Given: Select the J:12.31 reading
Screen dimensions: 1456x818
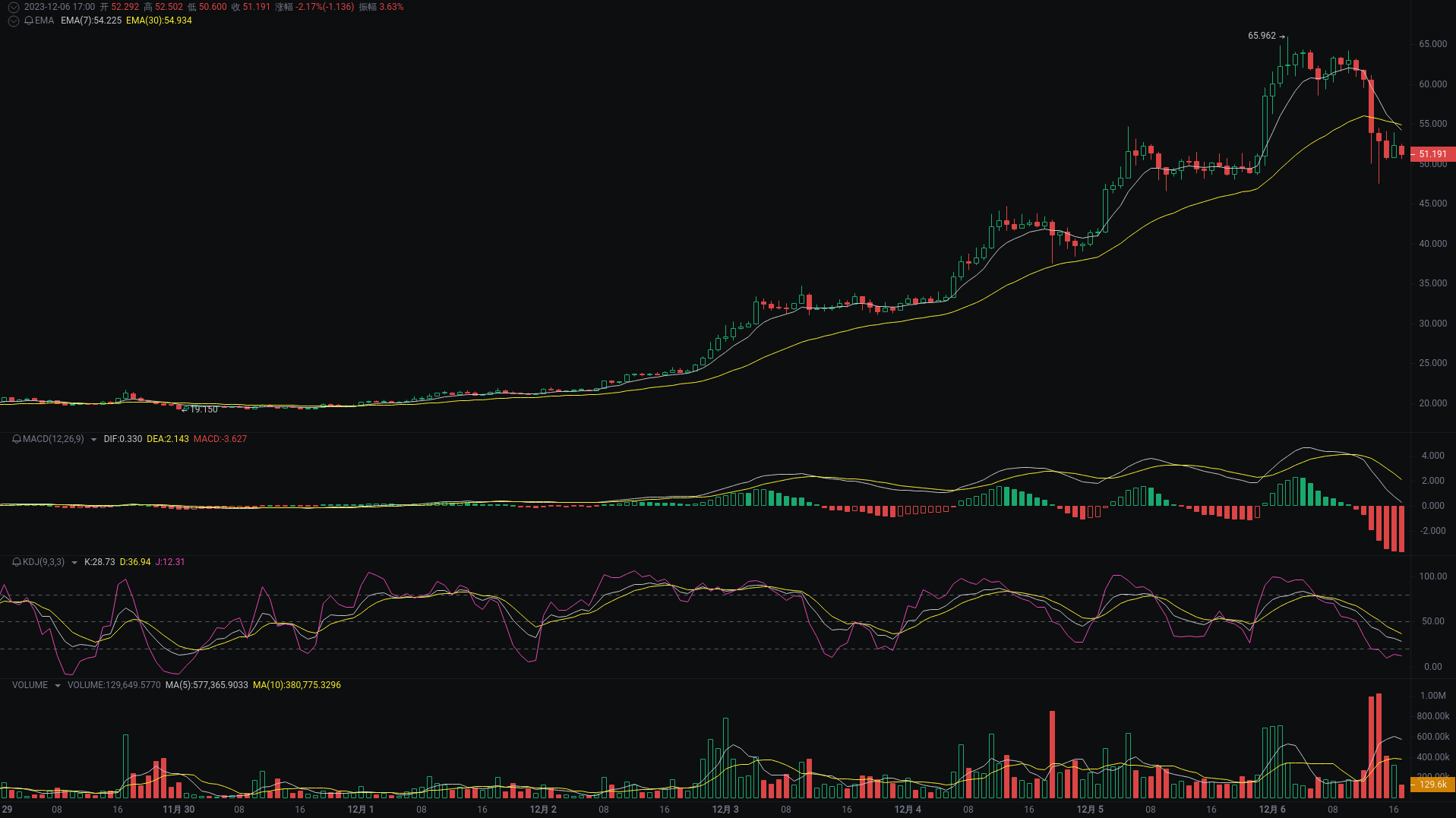Looking at the screenshot, I should pyautogui.click(x=170, y=562).
